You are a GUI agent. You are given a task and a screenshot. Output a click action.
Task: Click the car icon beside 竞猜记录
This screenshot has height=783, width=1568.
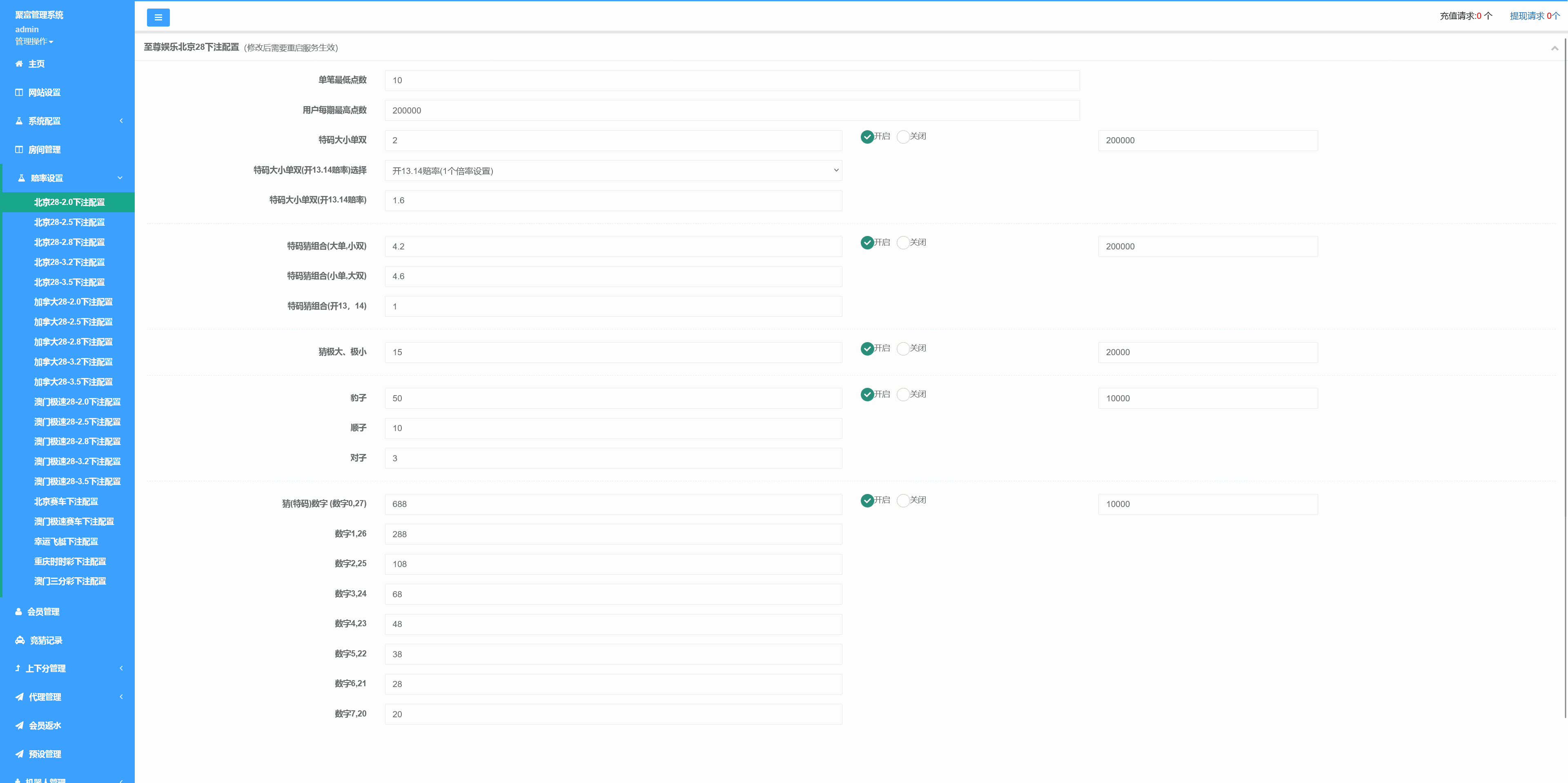(20, 641)
